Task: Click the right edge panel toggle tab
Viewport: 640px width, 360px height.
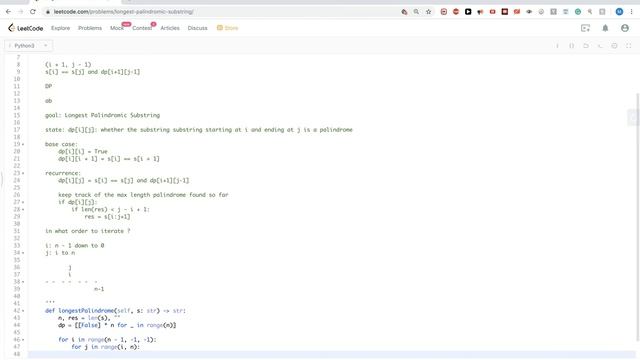Action: click(633, 118)
